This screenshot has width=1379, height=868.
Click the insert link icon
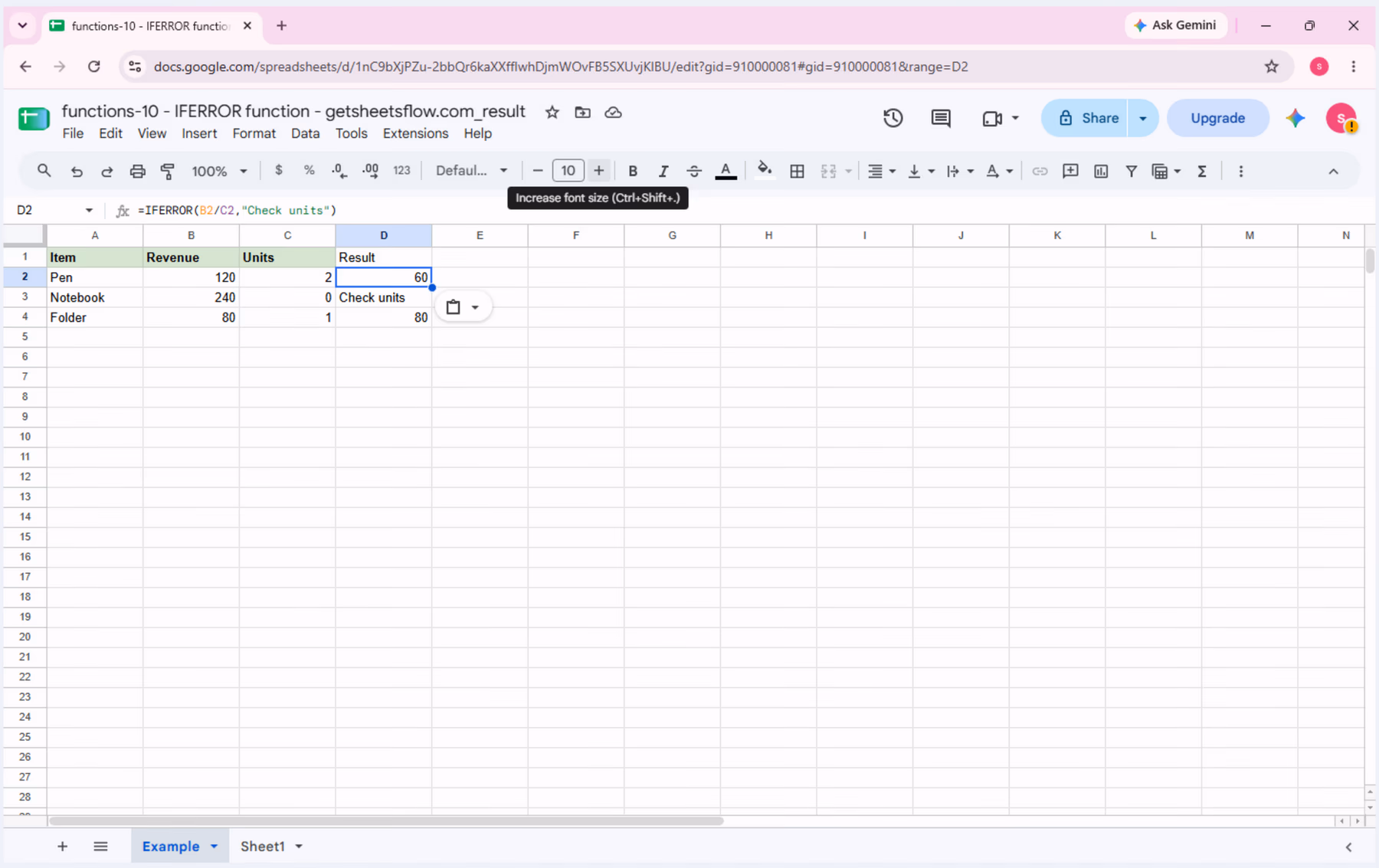(1040, 171)
